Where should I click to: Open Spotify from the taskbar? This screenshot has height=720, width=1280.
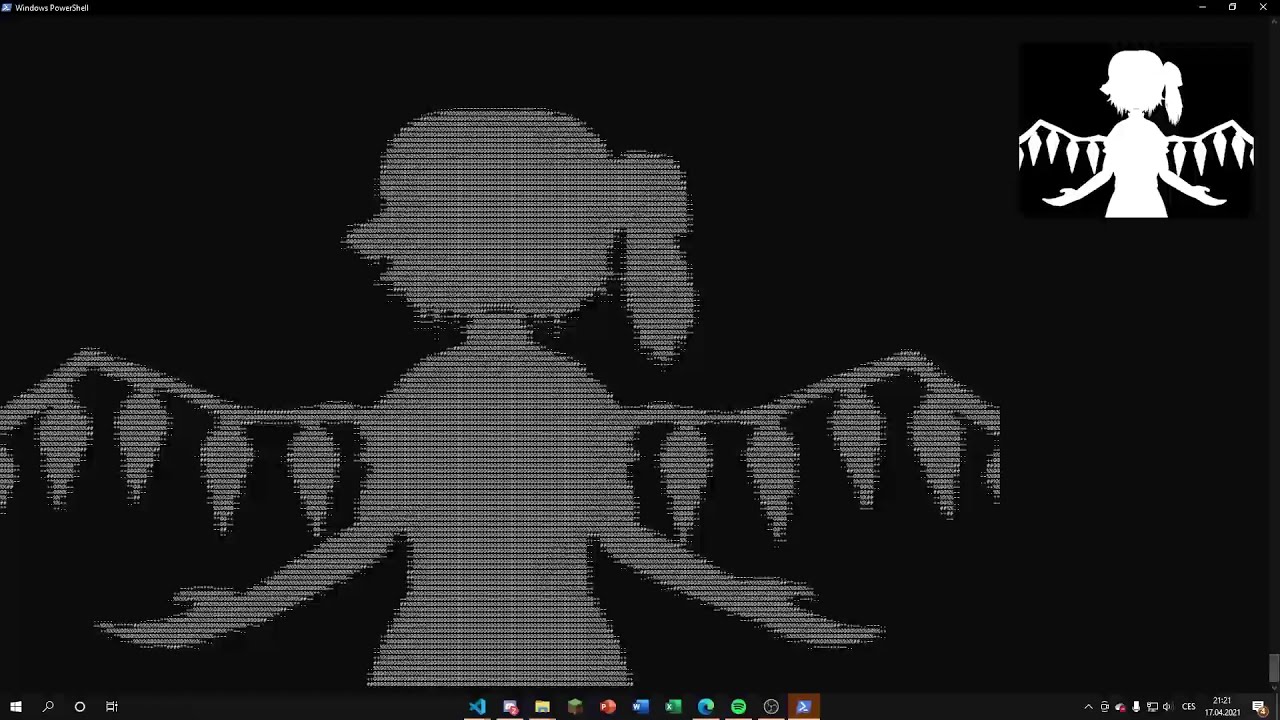coord(738,707)
